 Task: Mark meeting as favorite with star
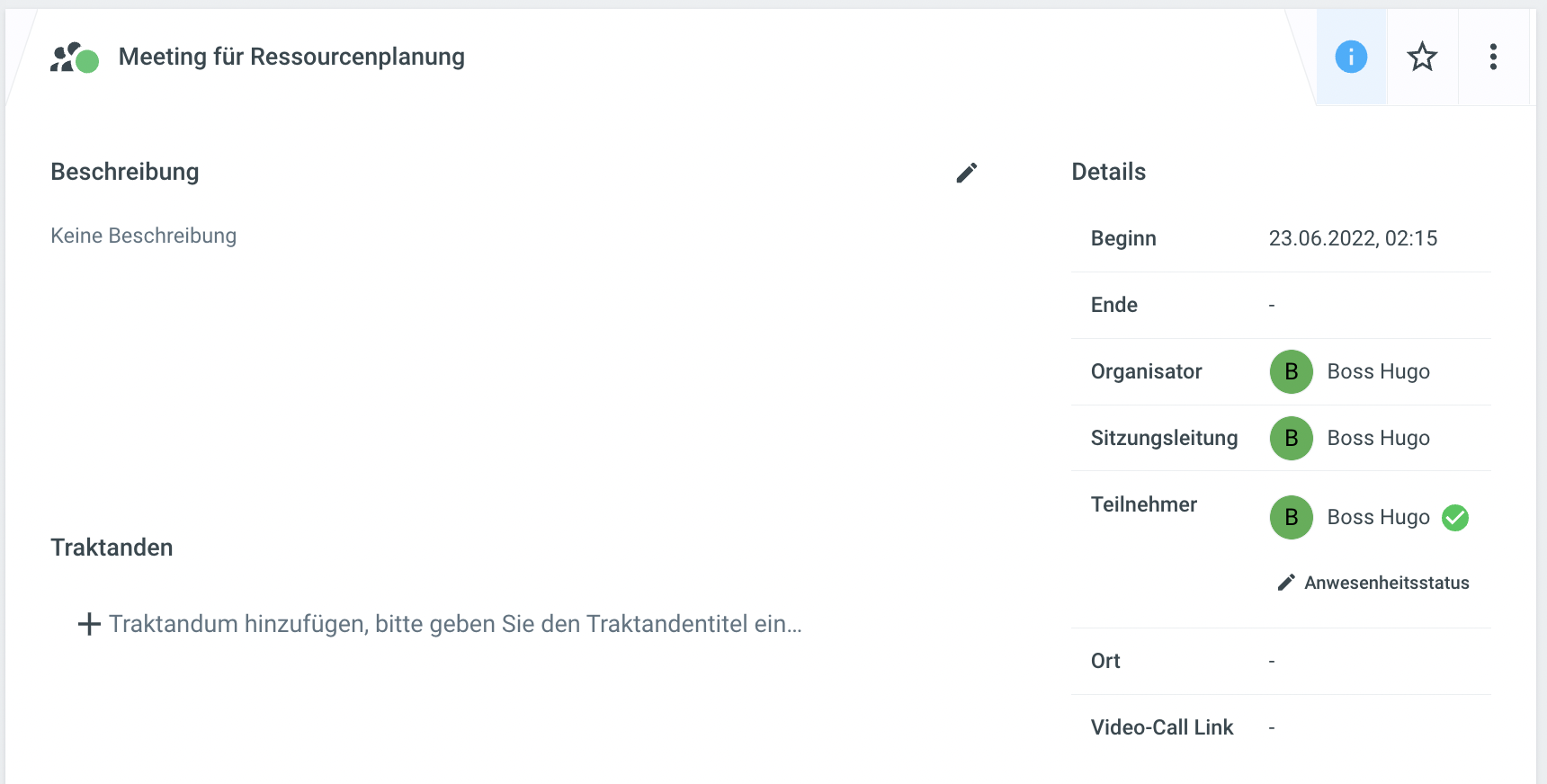1422,57
